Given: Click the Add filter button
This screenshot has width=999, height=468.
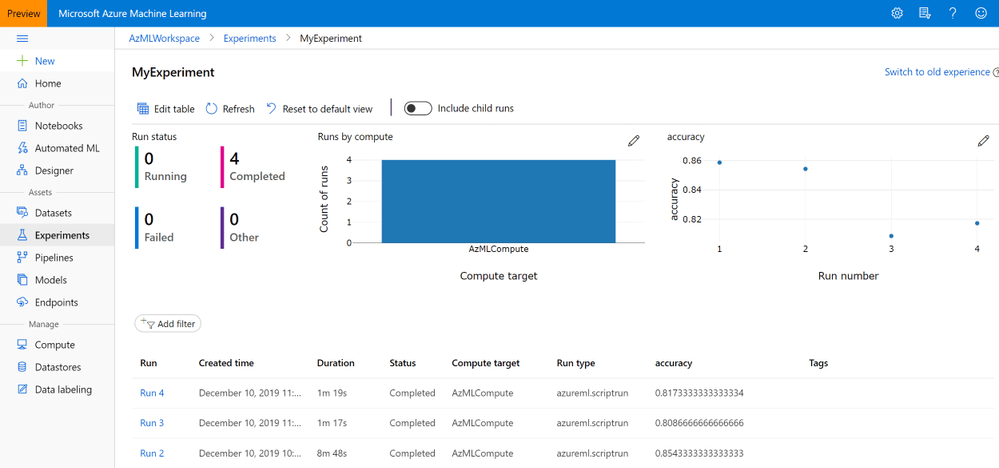Looking at the screenshot, I should pos(168,323).
